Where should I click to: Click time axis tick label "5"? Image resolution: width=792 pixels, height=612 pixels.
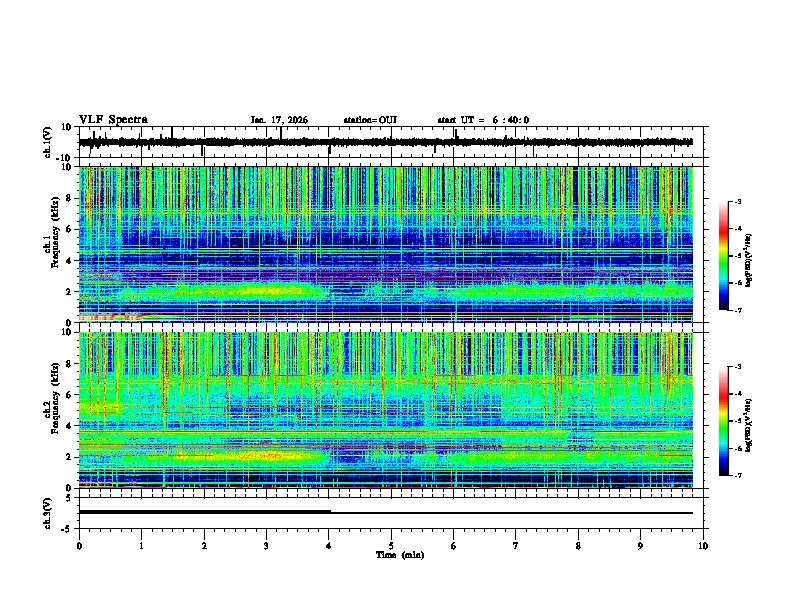click(x=391, y=546)
